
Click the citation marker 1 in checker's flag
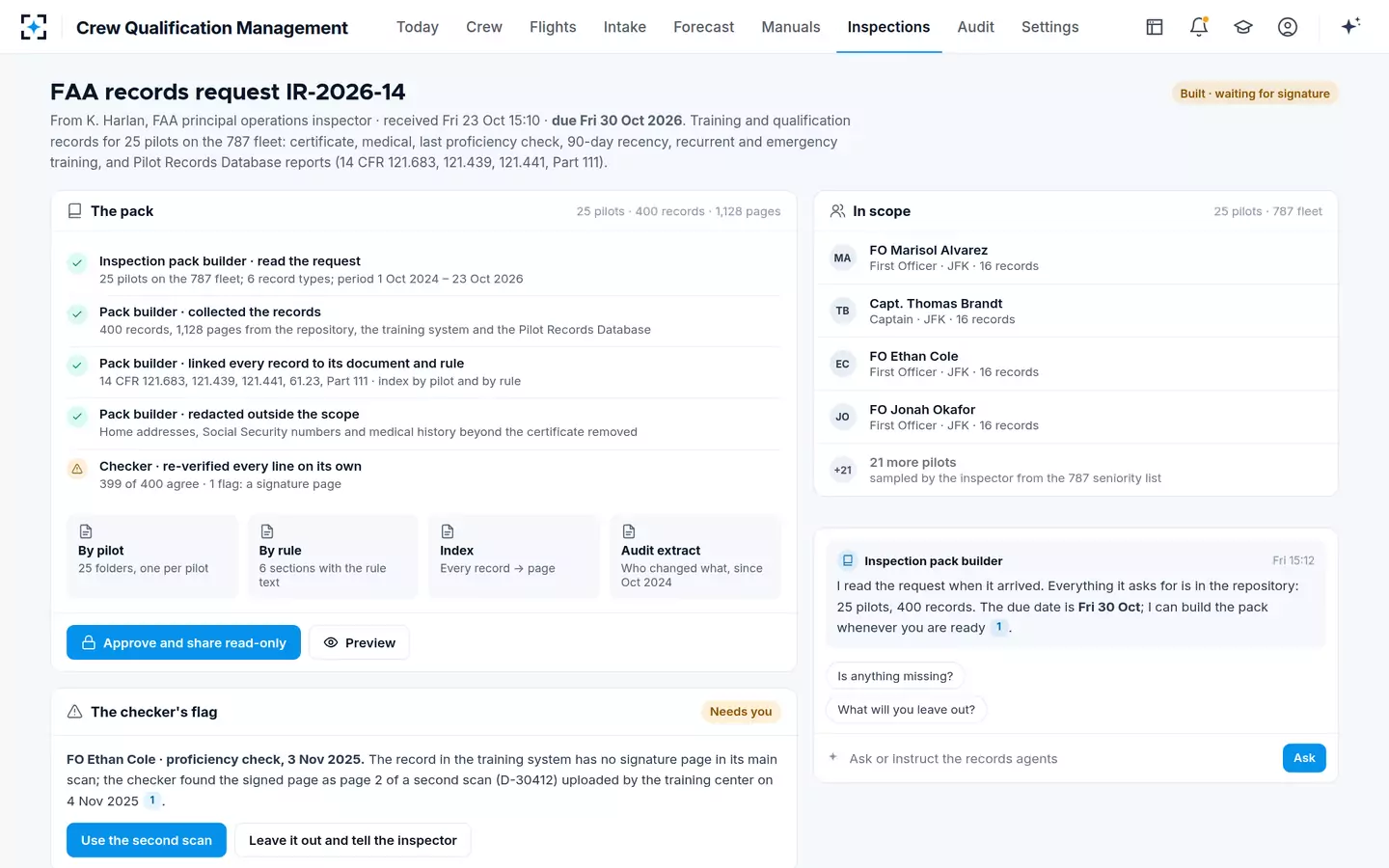(x=152, y=800)
